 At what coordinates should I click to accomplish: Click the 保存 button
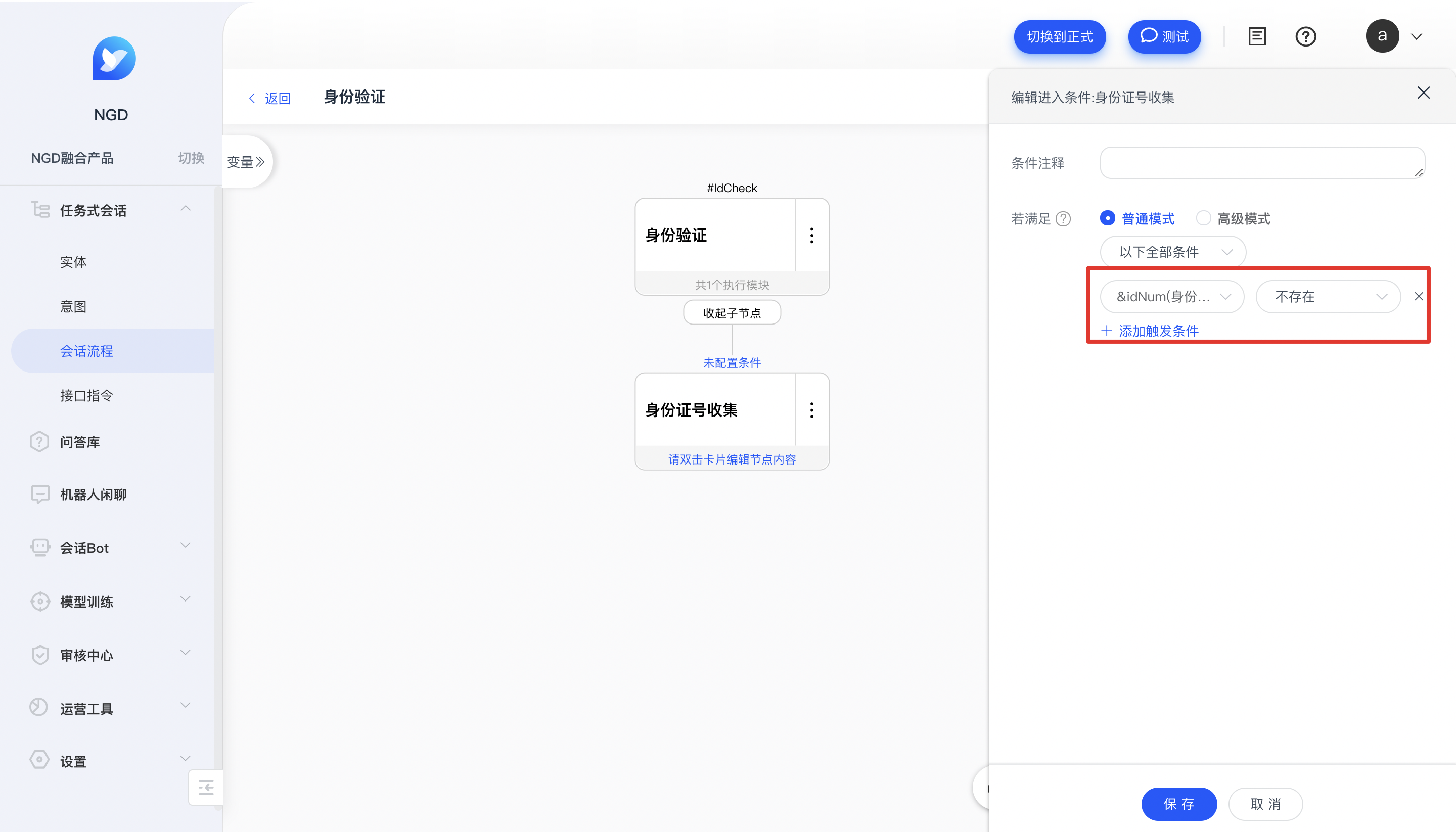point(1178,803)
